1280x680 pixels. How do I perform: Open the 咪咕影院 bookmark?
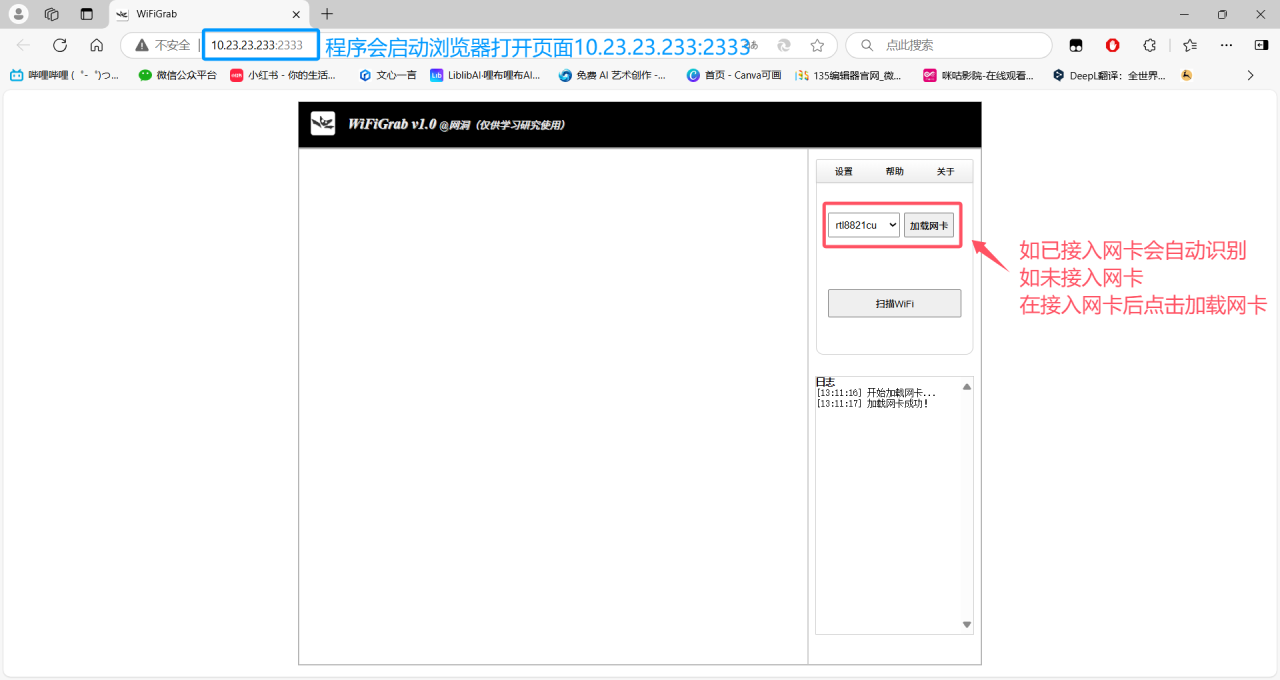pyautogui.click(x=978, y=75)
